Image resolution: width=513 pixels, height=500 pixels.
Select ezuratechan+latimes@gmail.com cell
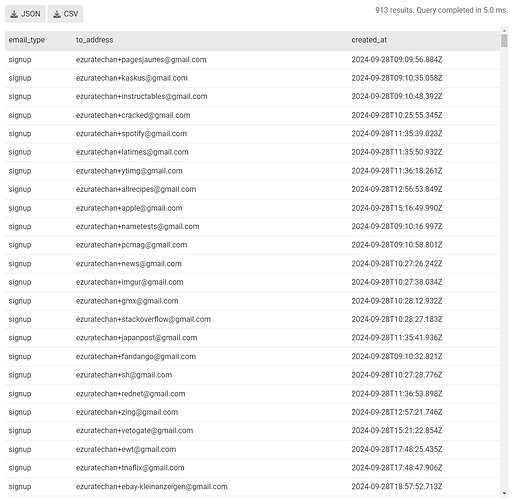[x=132, y=152]
